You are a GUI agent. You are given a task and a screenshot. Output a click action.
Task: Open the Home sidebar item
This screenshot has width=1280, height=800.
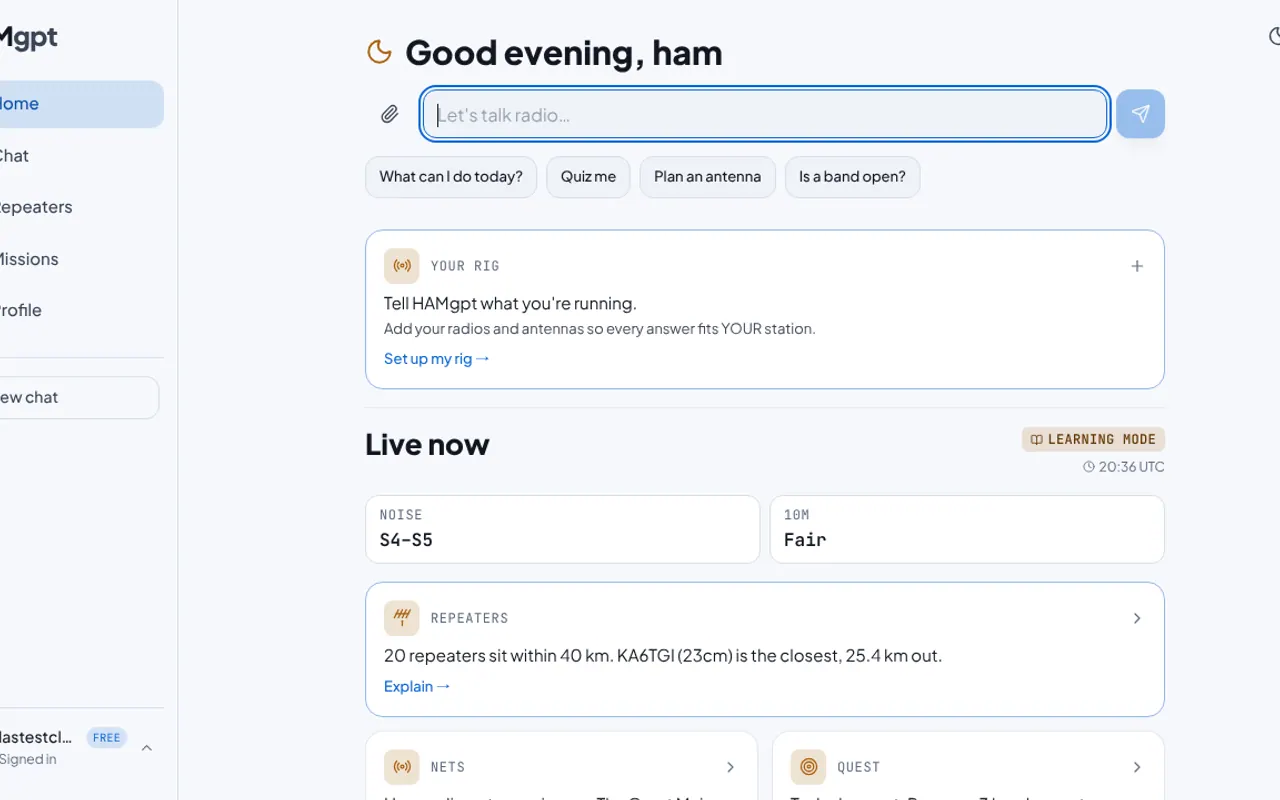pyautogui.click(x=80, y=104)
